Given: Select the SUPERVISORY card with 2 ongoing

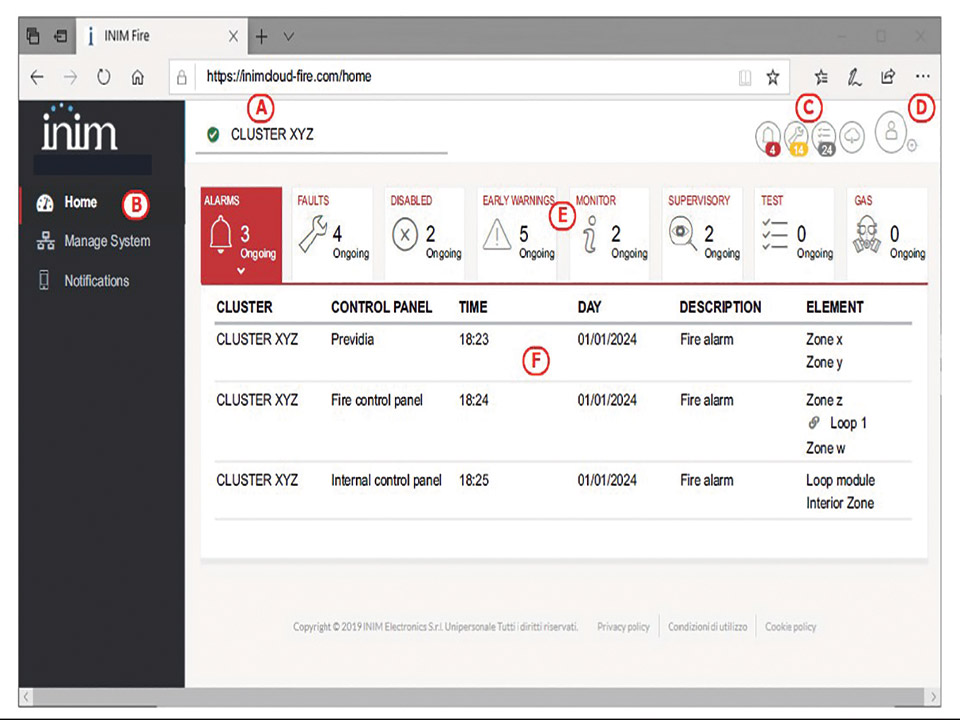Looking at the screenshot, I should tap(702, 234).
